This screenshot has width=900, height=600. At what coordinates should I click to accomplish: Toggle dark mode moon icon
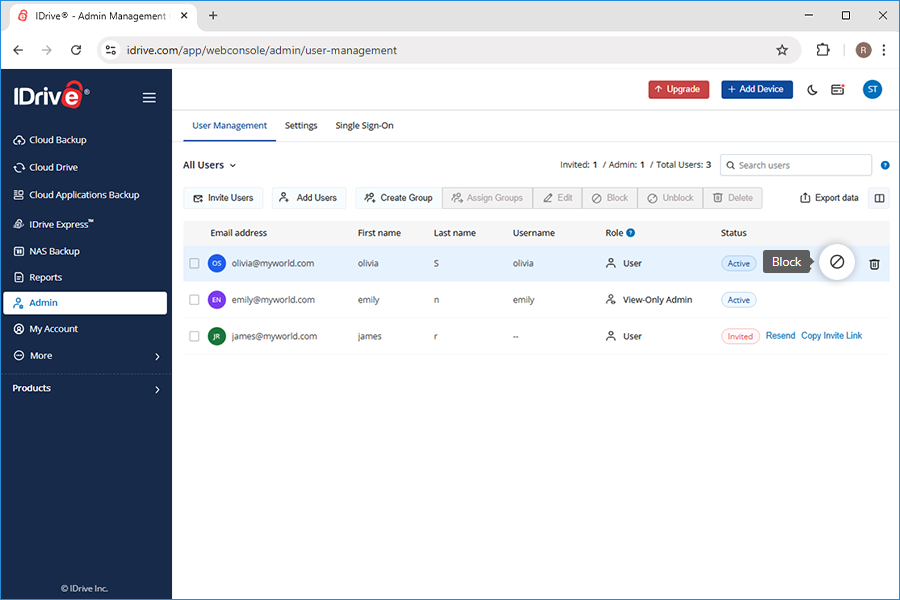coord(812,90)
